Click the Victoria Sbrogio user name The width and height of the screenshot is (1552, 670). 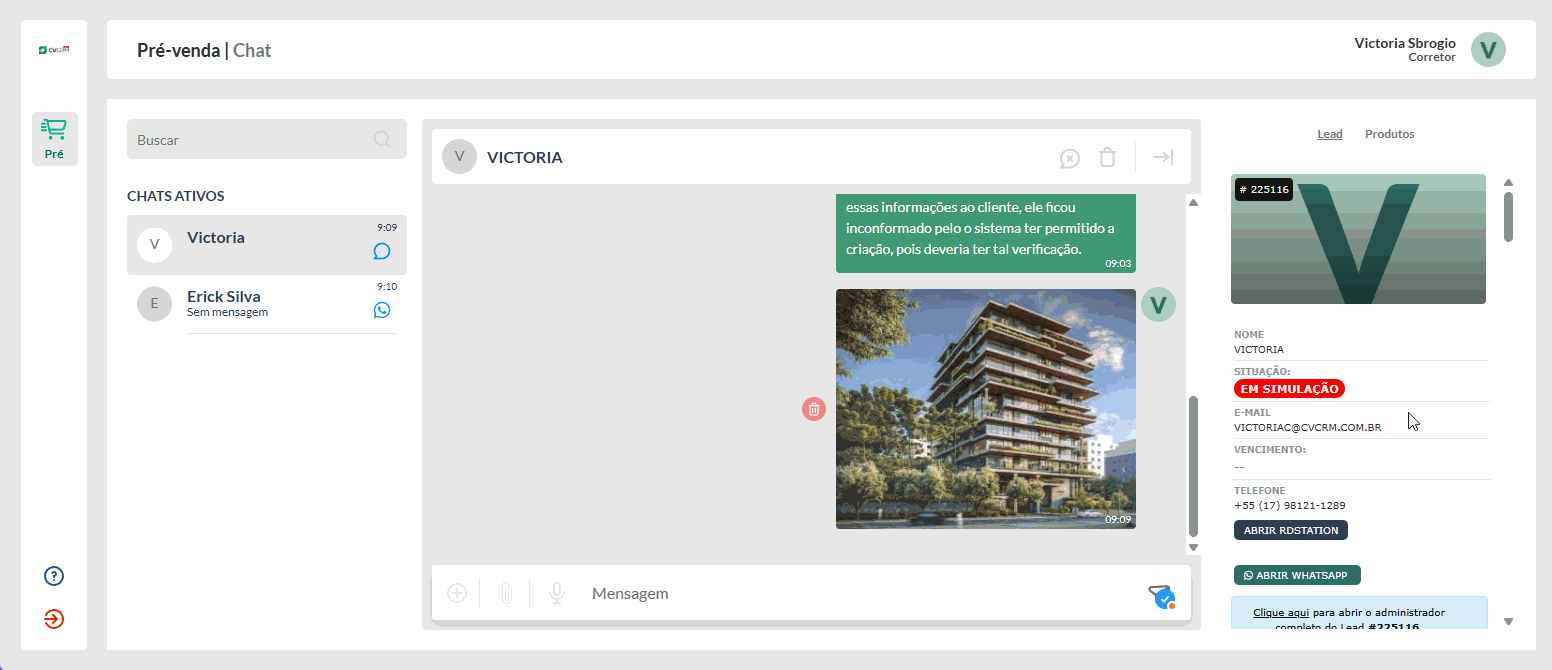[1405, 43]
